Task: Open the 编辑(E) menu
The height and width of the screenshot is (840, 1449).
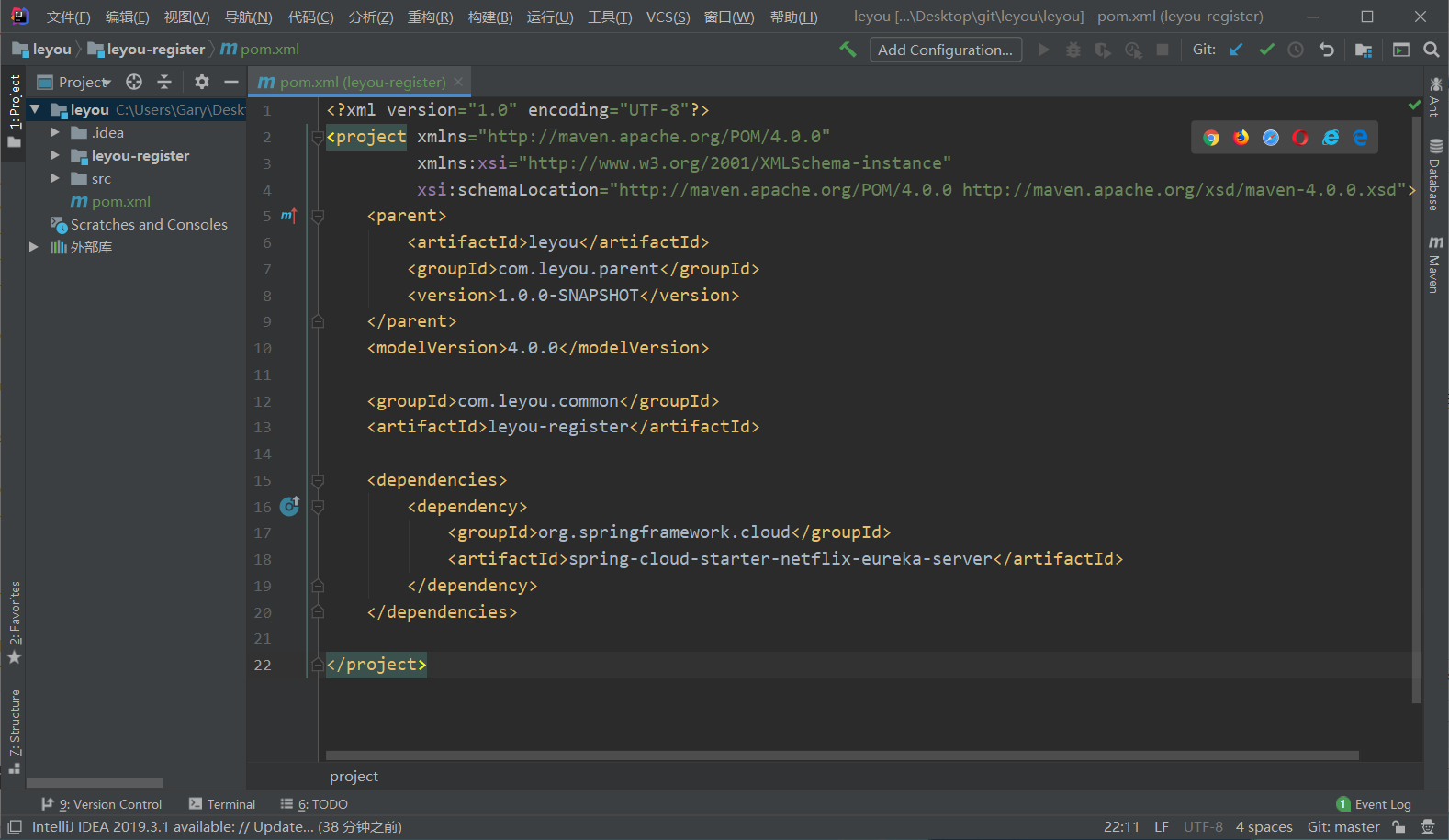Action: [x=127, y=17]
